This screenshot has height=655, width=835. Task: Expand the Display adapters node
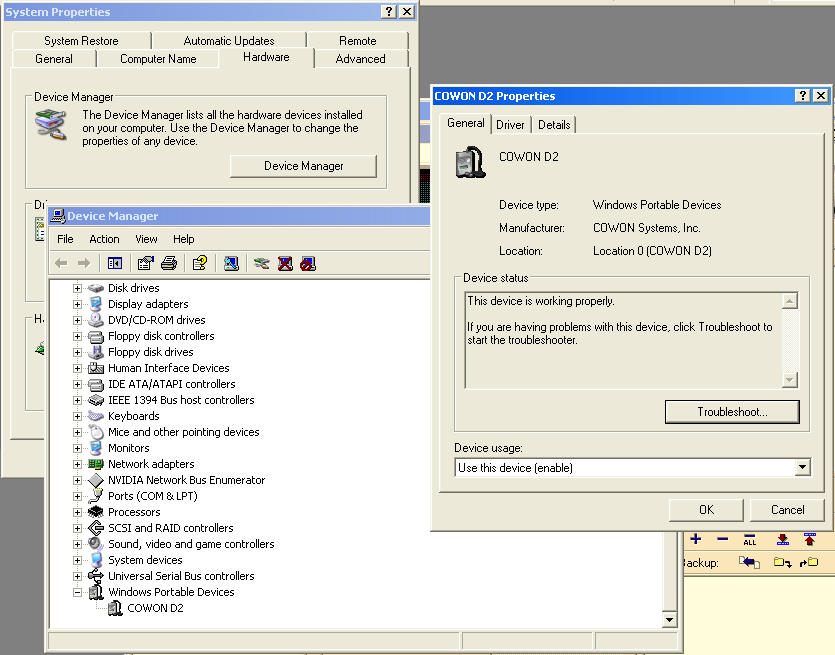[77, 304]
